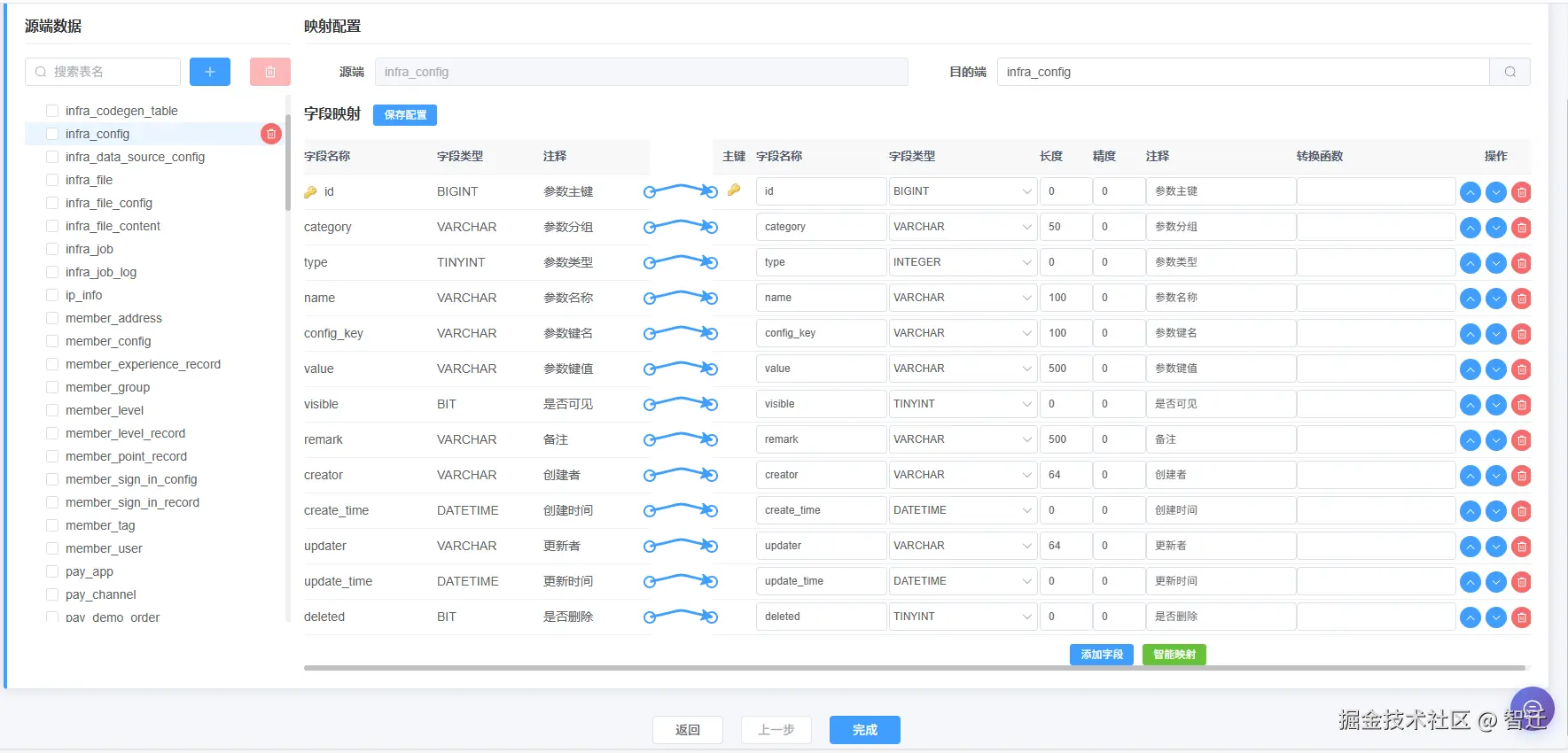Click the horizontal scrollbar under field mapping
This screenshot has height=753, width=1568.
[x=915, y=668]
